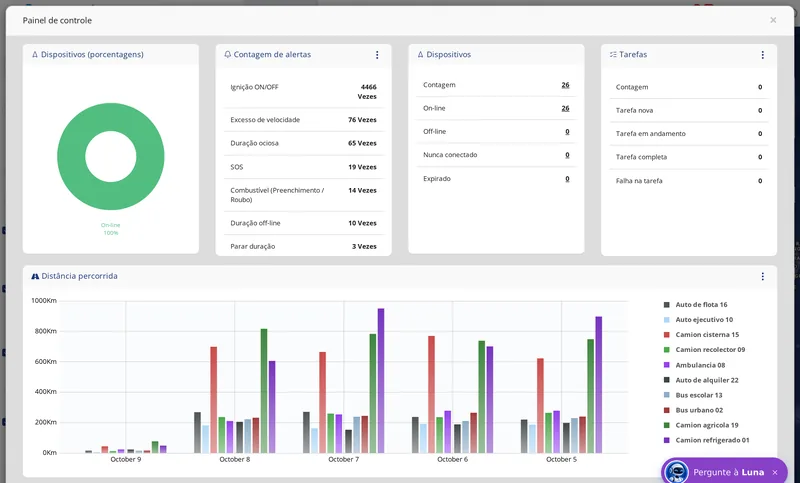Click the Tarefas Contagem row
Viewport: 800px width, 483px height.
tap(689, 87)
